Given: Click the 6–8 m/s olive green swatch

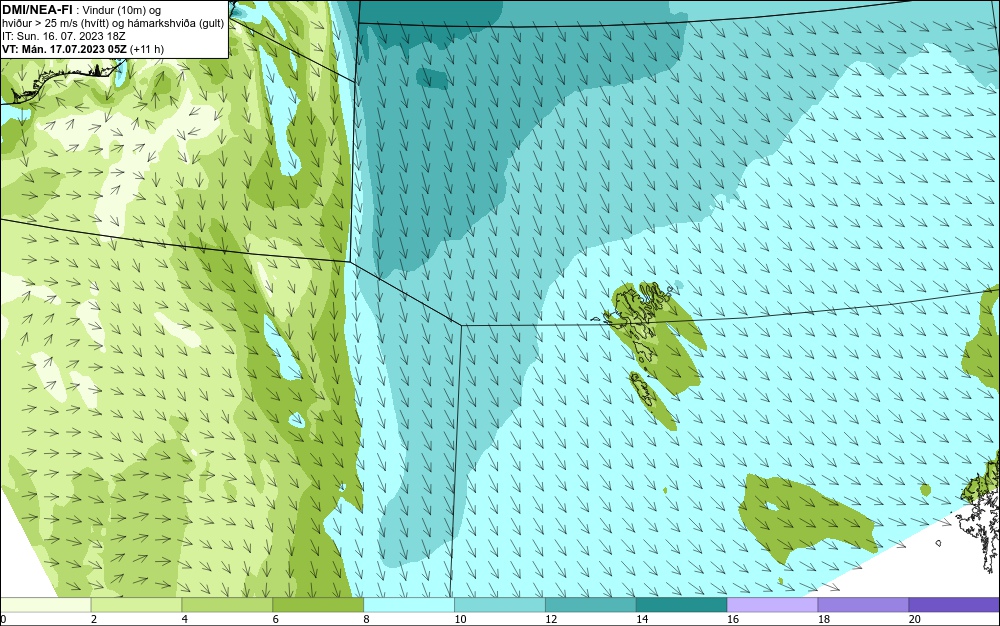Looking at the screenshot, I should pos(318,604).
